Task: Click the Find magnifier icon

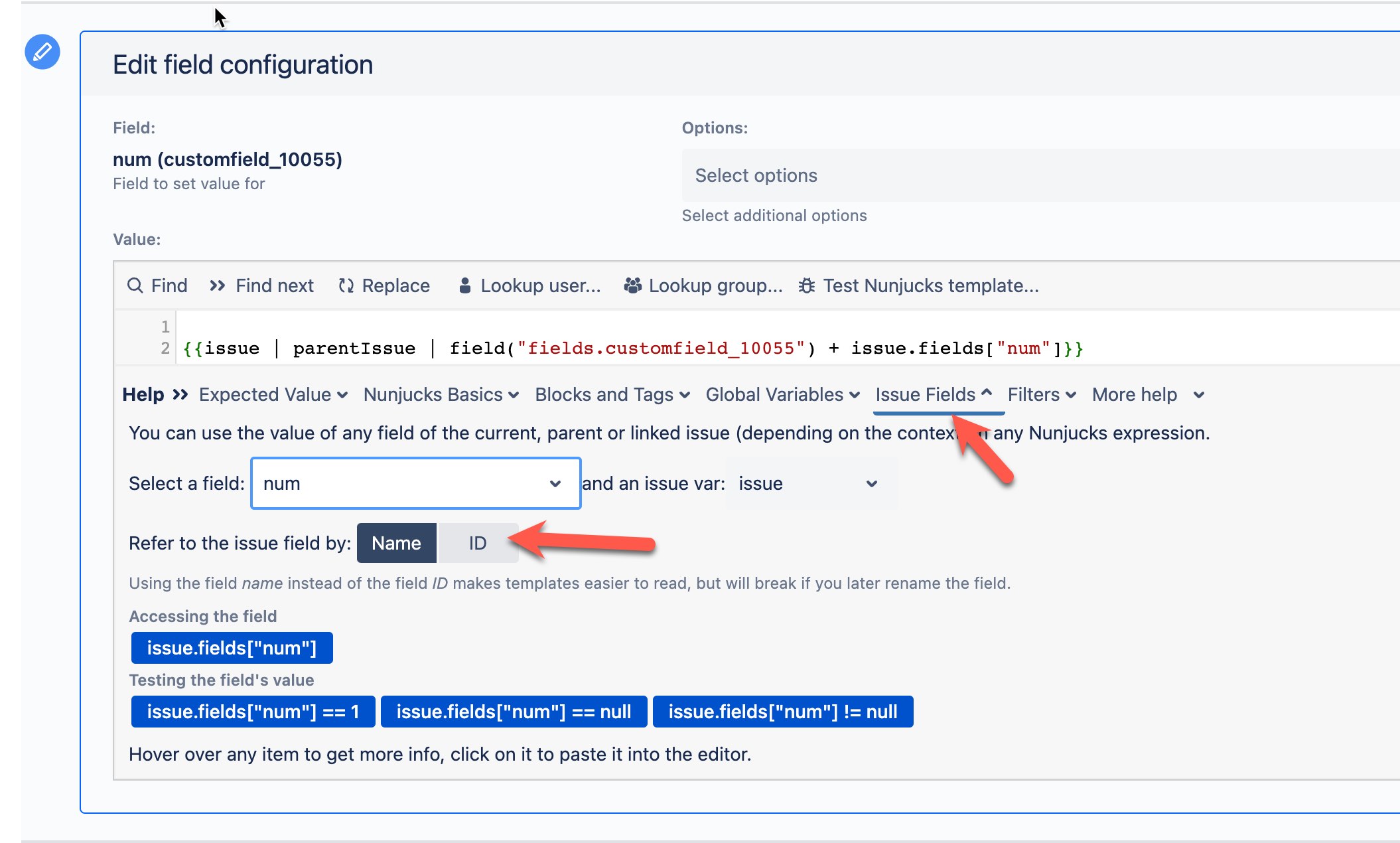Action: [135, 285]
